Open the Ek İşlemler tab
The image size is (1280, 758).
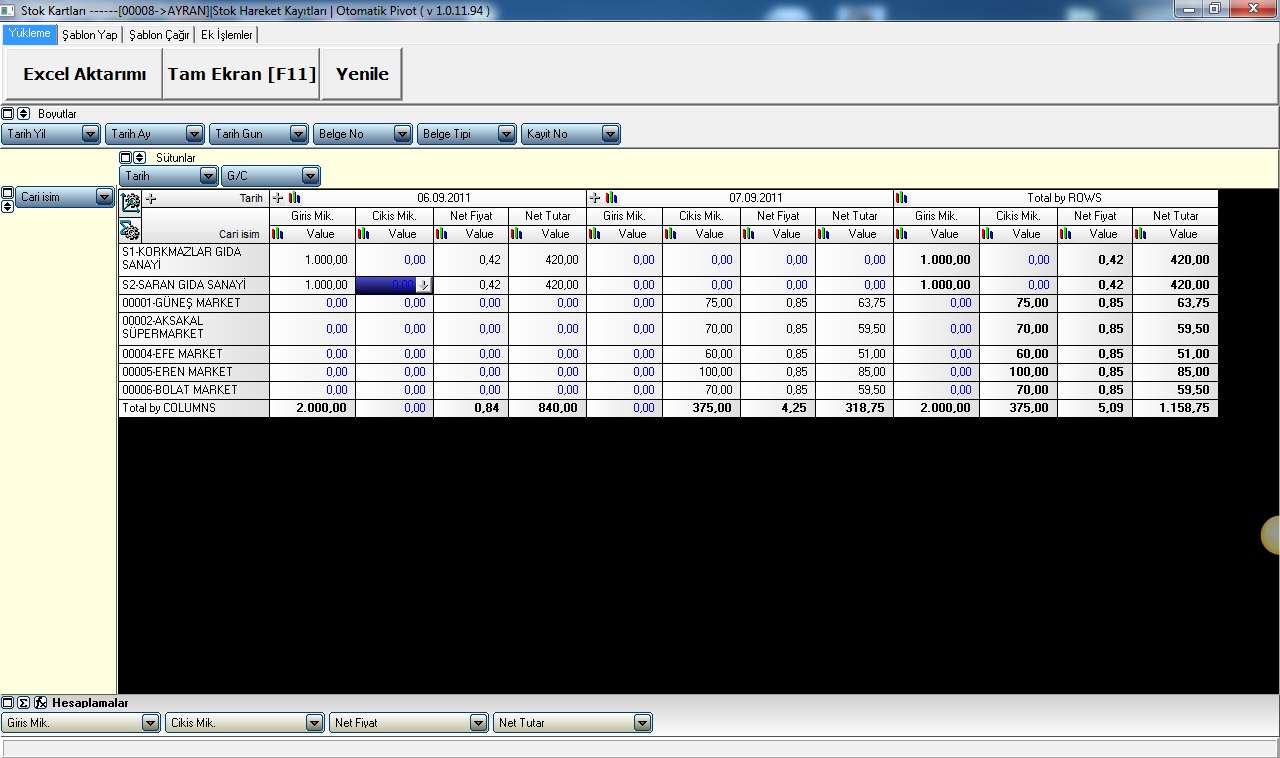(x=227, y=35)
